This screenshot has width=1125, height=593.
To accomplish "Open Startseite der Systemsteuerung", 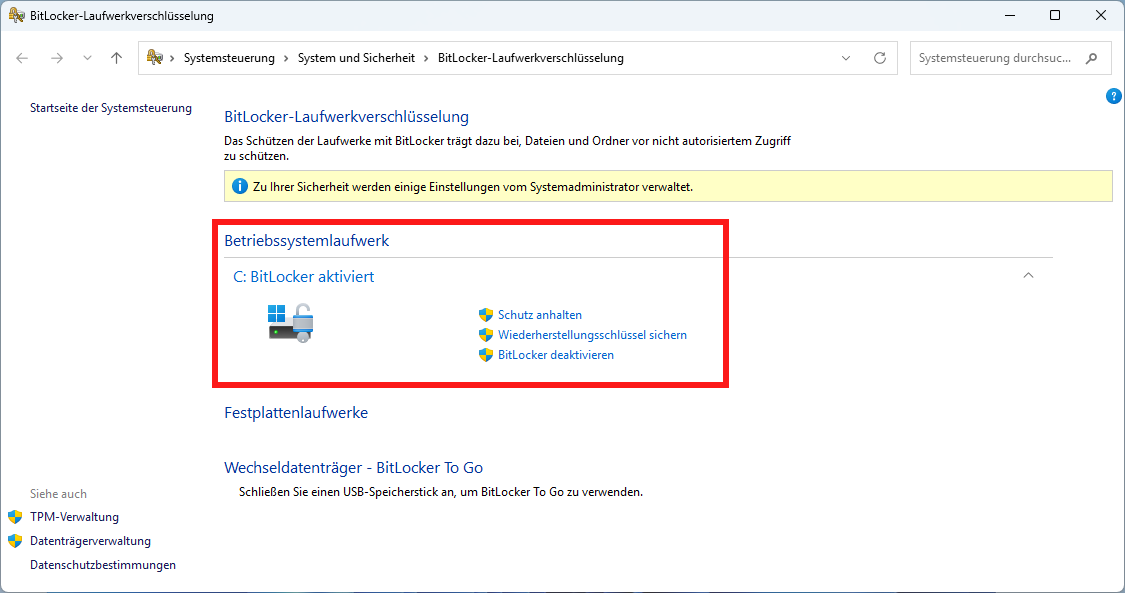I will tap(110, 108).
